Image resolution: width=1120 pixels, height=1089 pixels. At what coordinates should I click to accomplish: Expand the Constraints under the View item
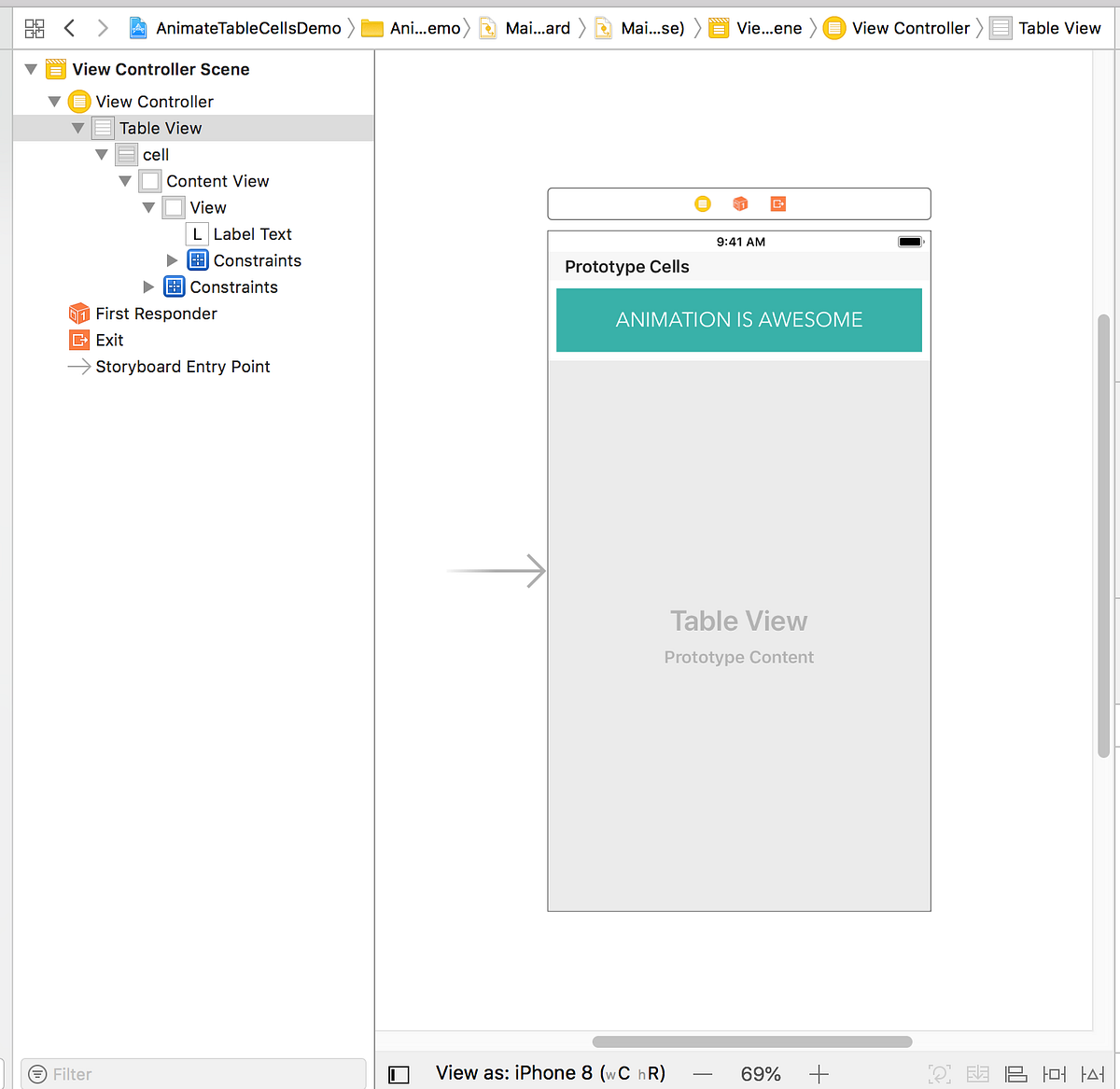click(172, 260)
